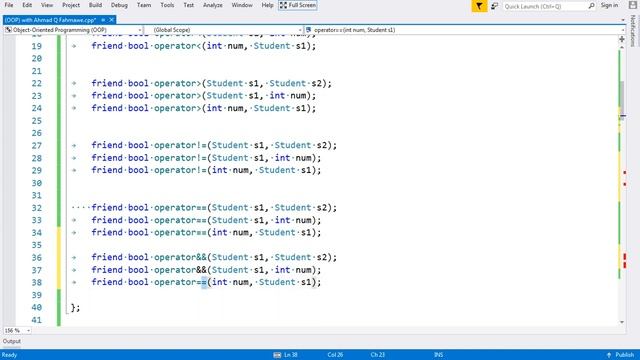Click the INS insert mode indicator
This screenshot has width=640, height=360.
click(x=438, y=355)
